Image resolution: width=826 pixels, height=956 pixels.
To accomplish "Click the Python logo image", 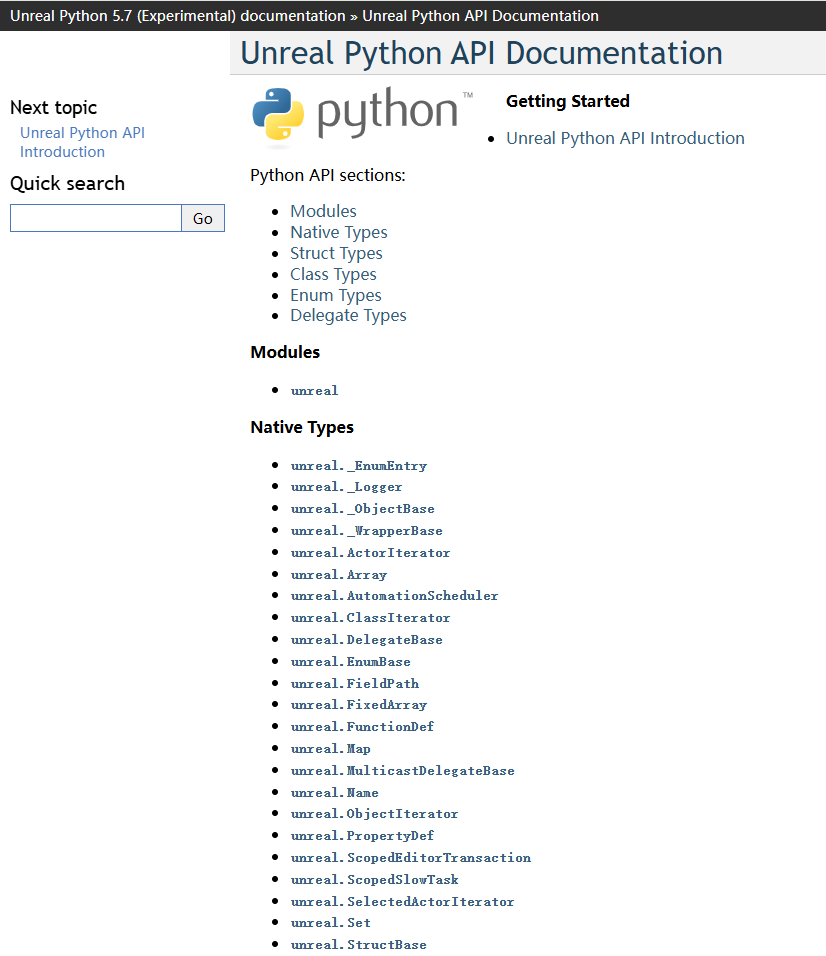I will point(362,116).
